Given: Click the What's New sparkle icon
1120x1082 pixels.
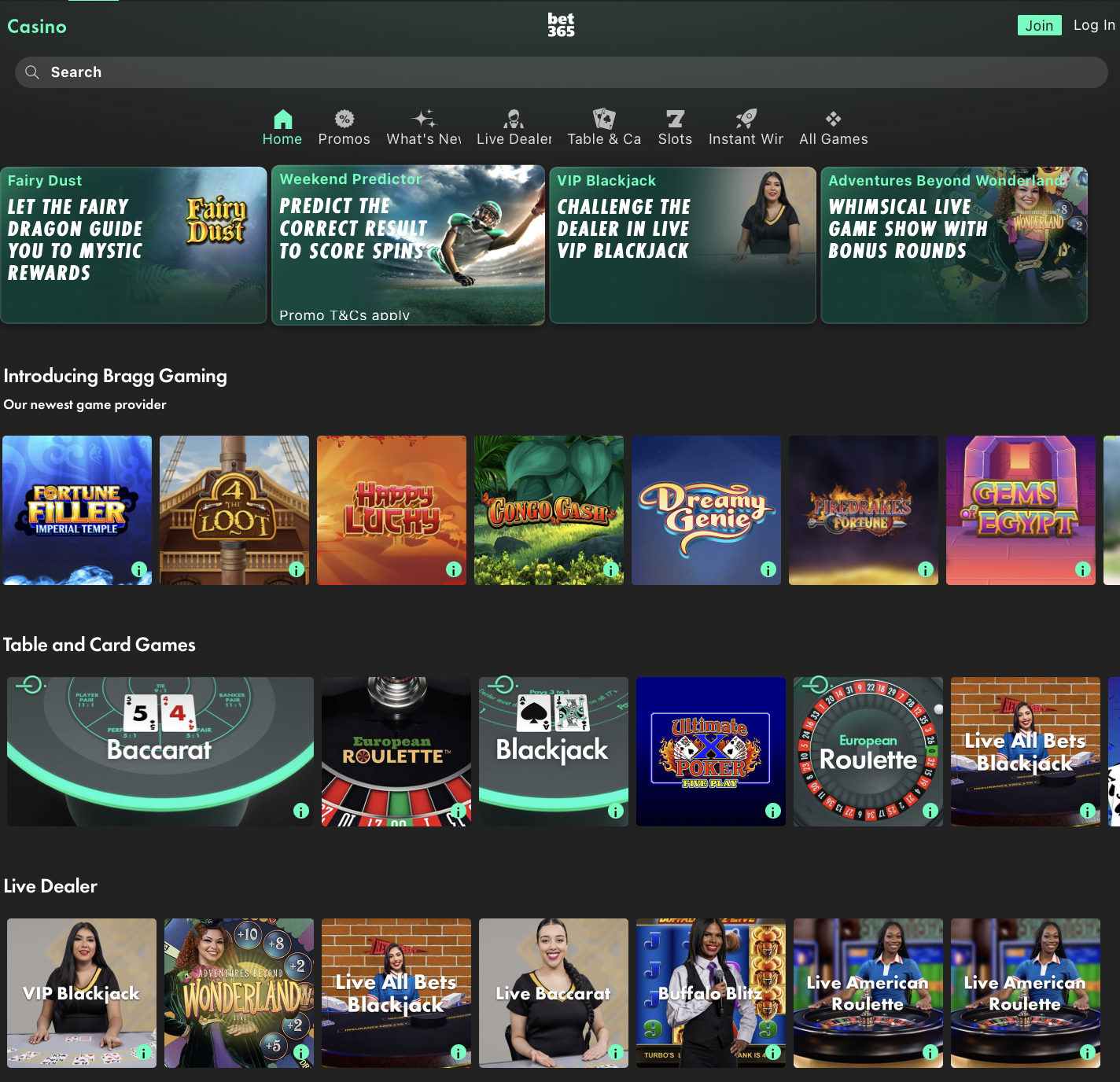Looking at the screenshot, I should point(424,118).
